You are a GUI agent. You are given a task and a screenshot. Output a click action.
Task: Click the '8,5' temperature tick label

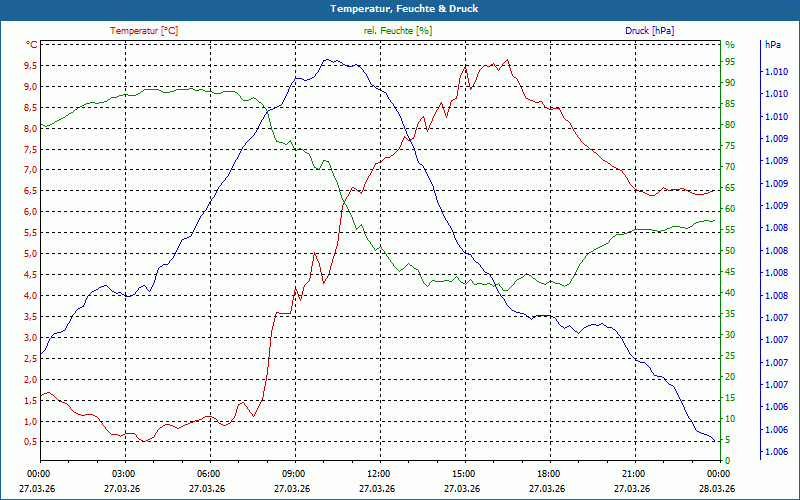(x=32, y=107)
